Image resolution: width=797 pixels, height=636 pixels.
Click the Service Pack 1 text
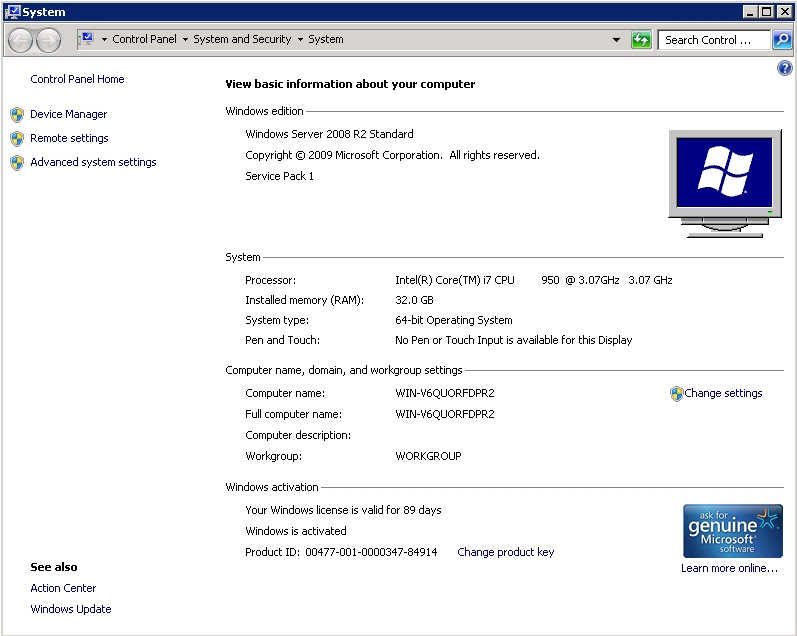[x=280, y=176]
